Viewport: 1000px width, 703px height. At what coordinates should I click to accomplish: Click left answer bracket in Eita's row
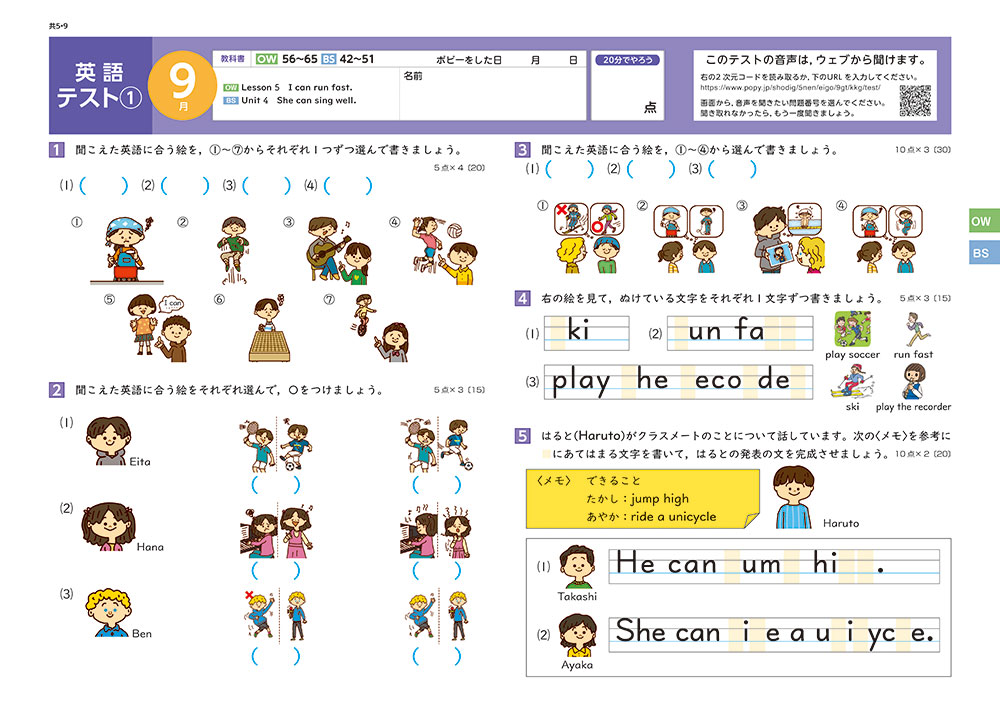[x=276, y=485]
